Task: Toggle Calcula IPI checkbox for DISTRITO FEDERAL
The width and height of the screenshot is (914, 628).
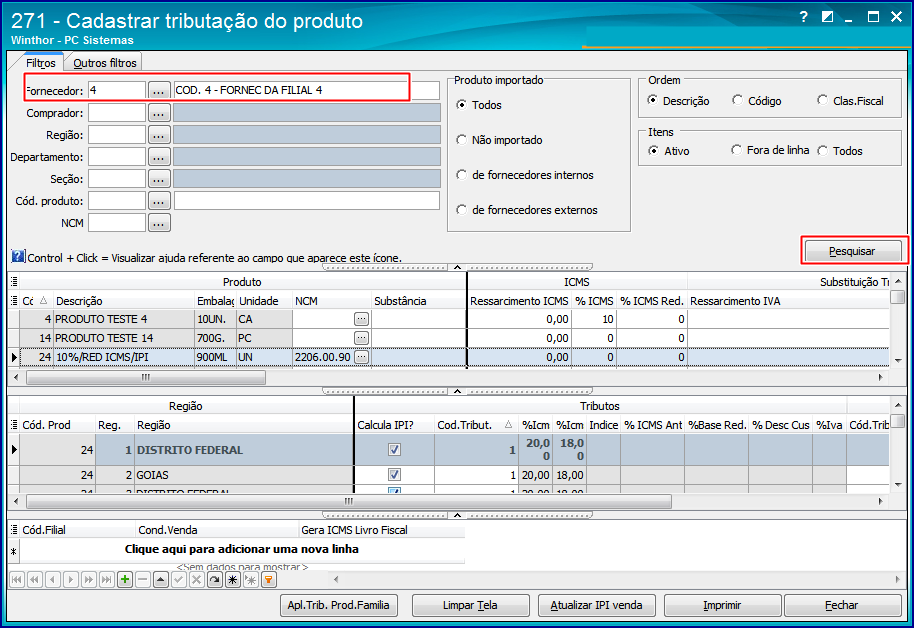Action: click(x=395, y=450)
